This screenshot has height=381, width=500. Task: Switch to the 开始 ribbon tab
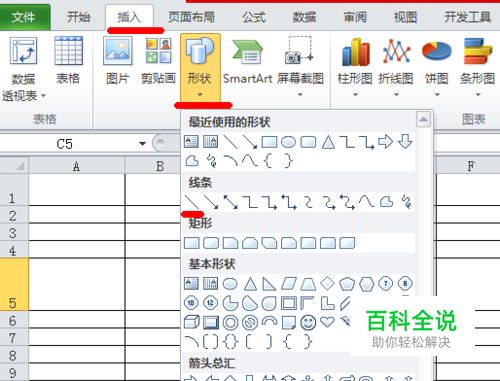tap(78, 17)
